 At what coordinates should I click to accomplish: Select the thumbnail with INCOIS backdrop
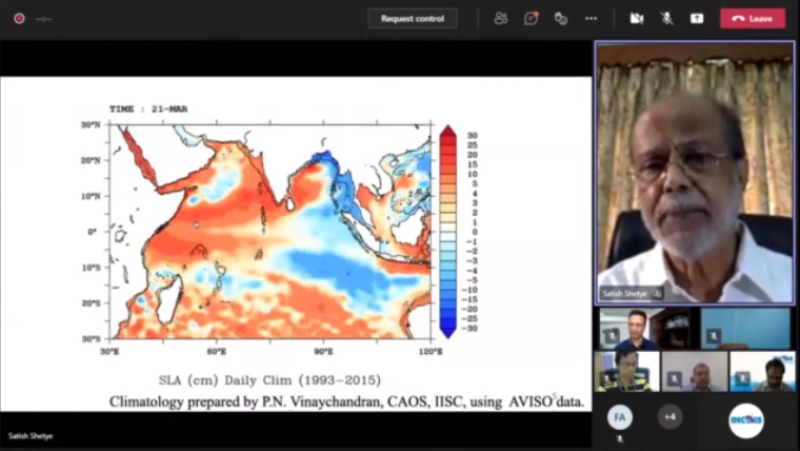(762, 371)
